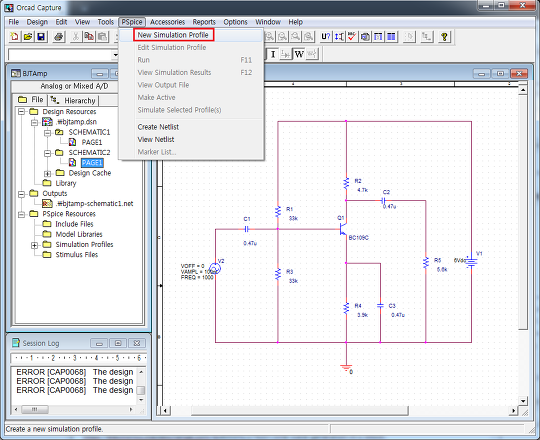Open the Reports menu
Screen dimensions: 540x440
pyautogui.click(x=204, y=22)
